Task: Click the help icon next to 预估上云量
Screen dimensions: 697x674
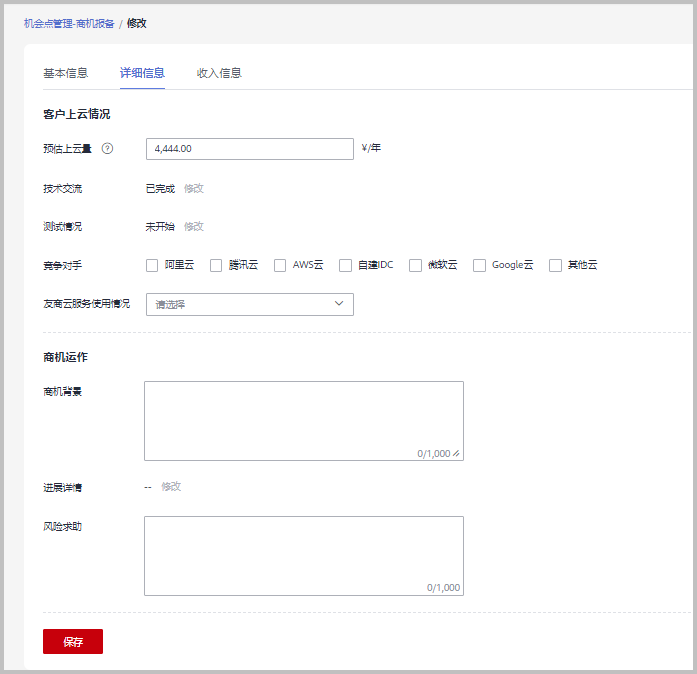Action: (107, 148)
